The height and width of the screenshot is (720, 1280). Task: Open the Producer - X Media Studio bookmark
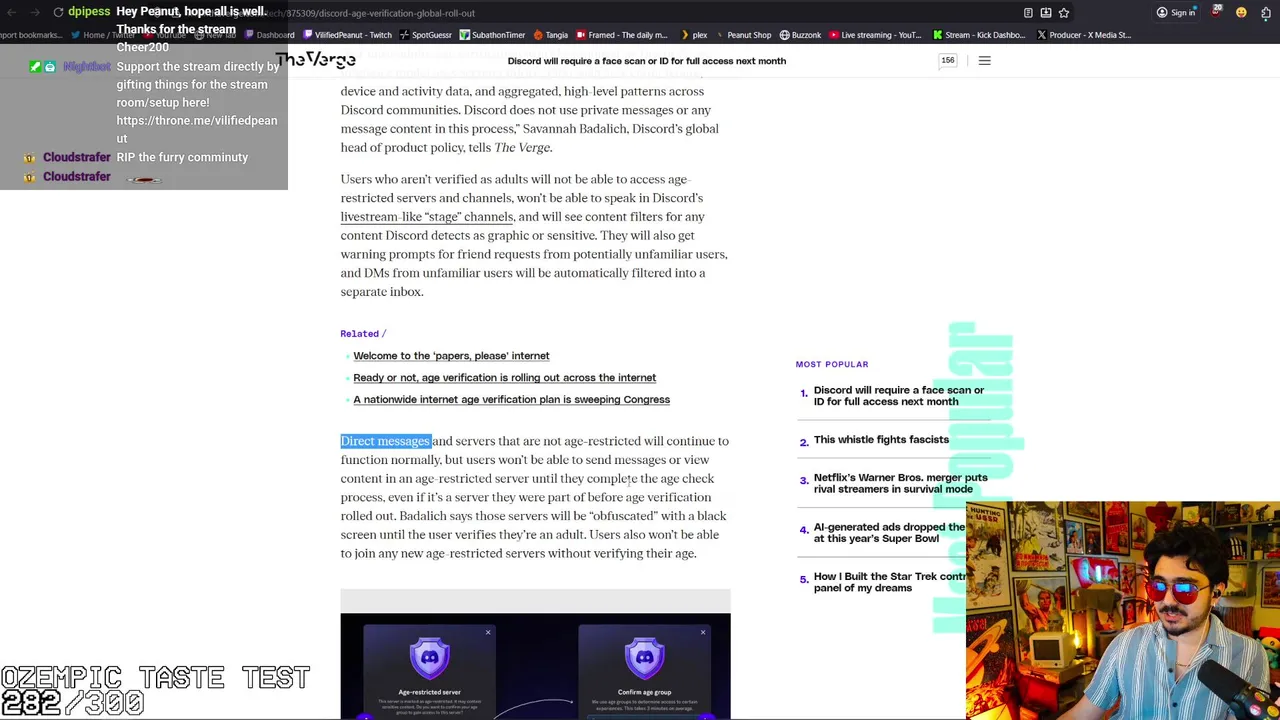1084,35
